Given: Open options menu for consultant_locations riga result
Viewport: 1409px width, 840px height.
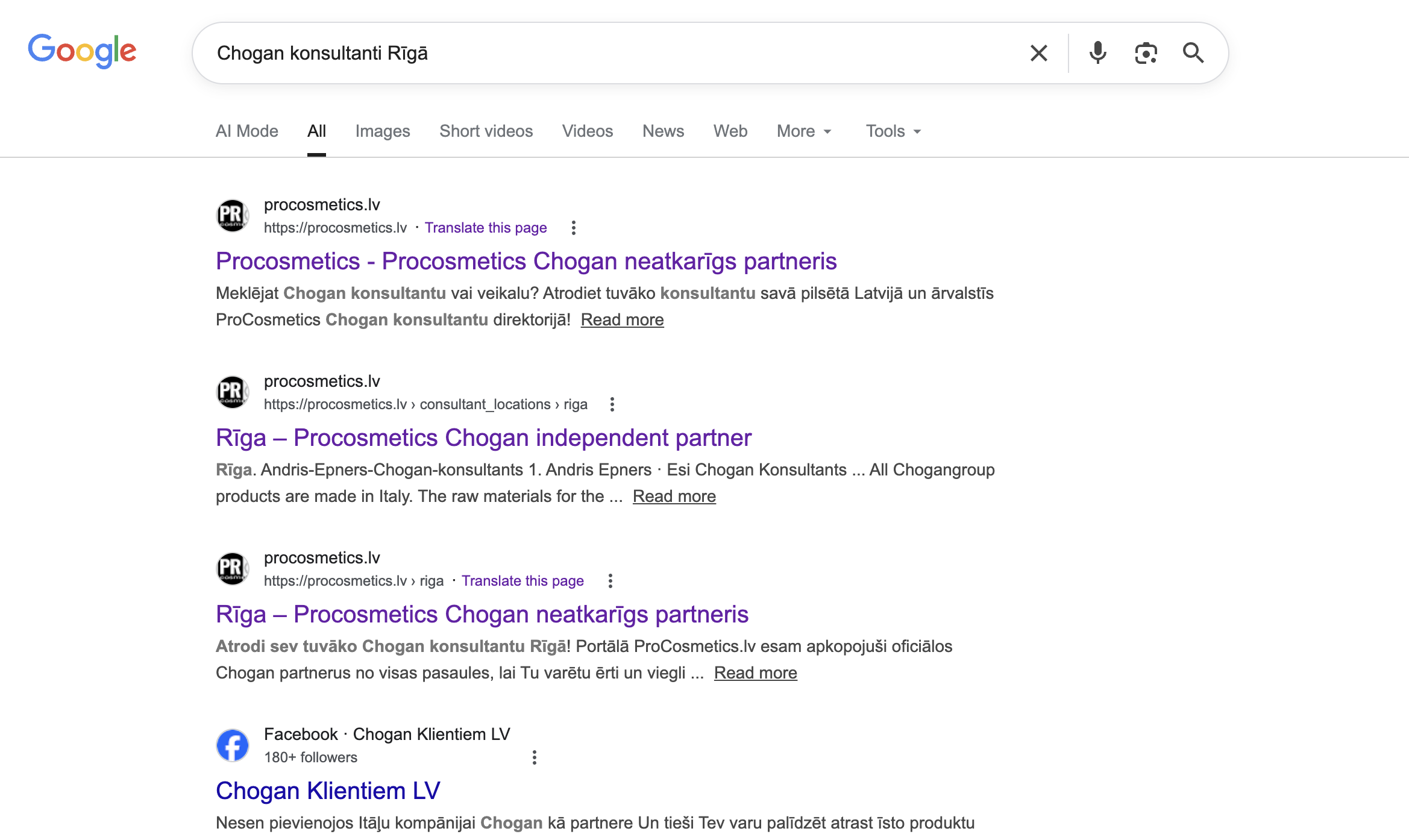Looking at the screenshot, I should [x=612, y=404].
